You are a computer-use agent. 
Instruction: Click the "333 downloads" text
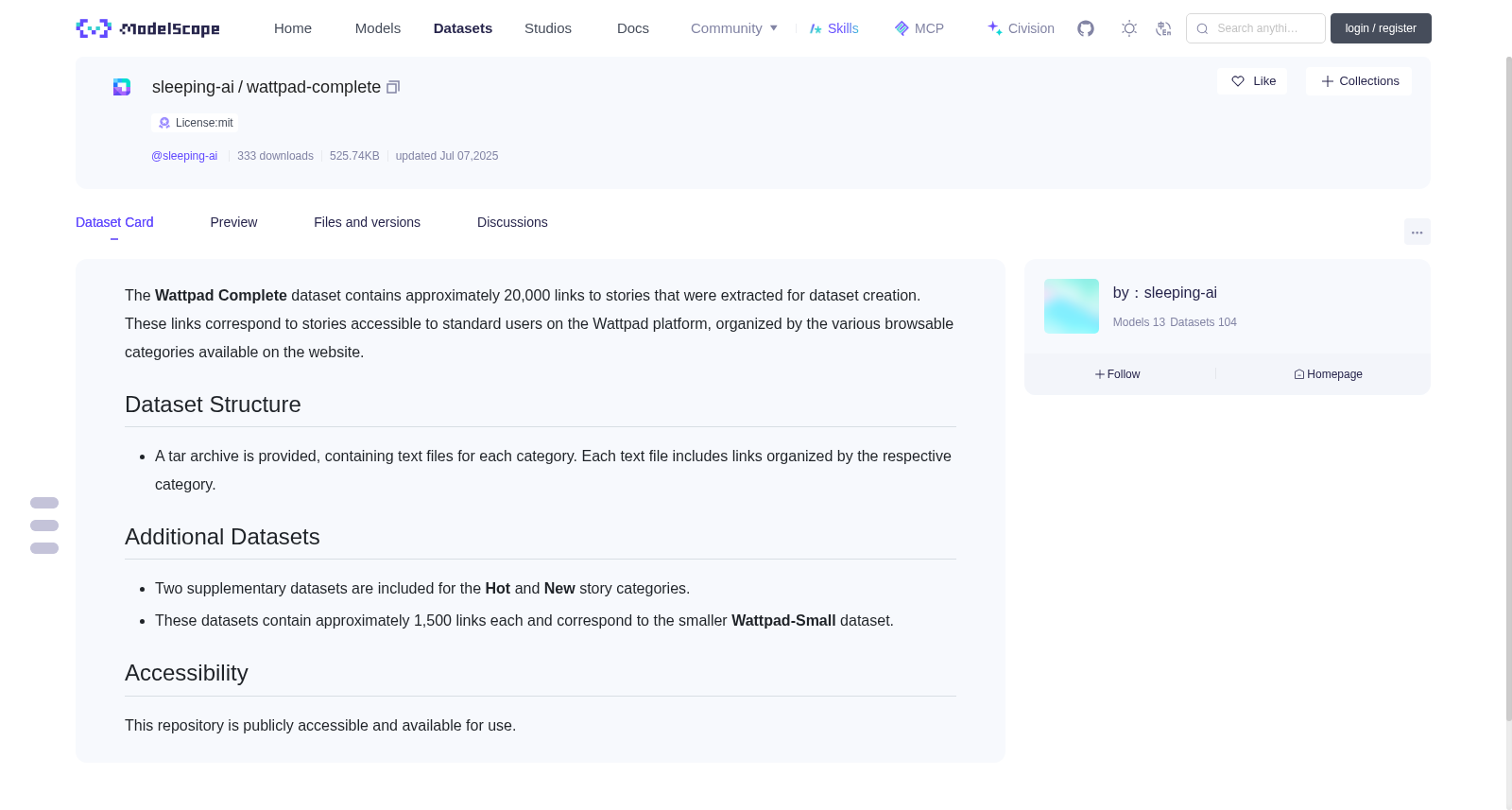click(x=275, y=156)
